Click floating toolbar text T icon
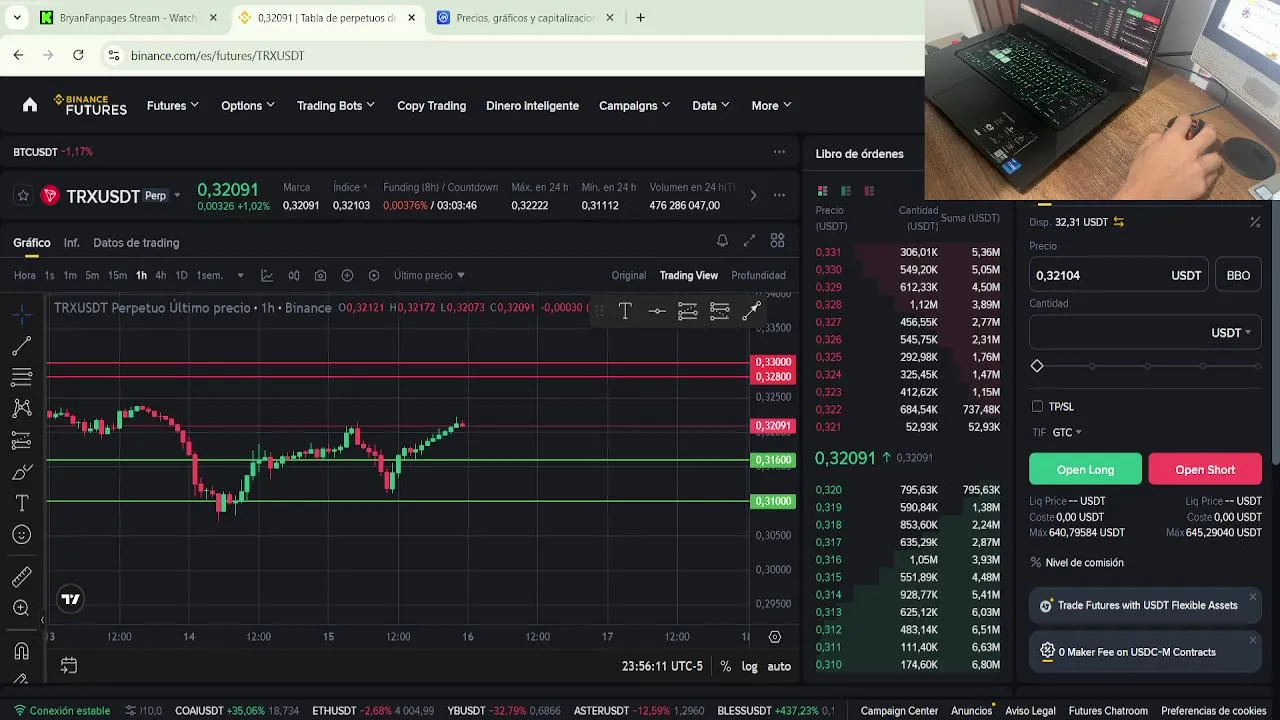This screenshot has height=720, width=1280. click(625, 311)
